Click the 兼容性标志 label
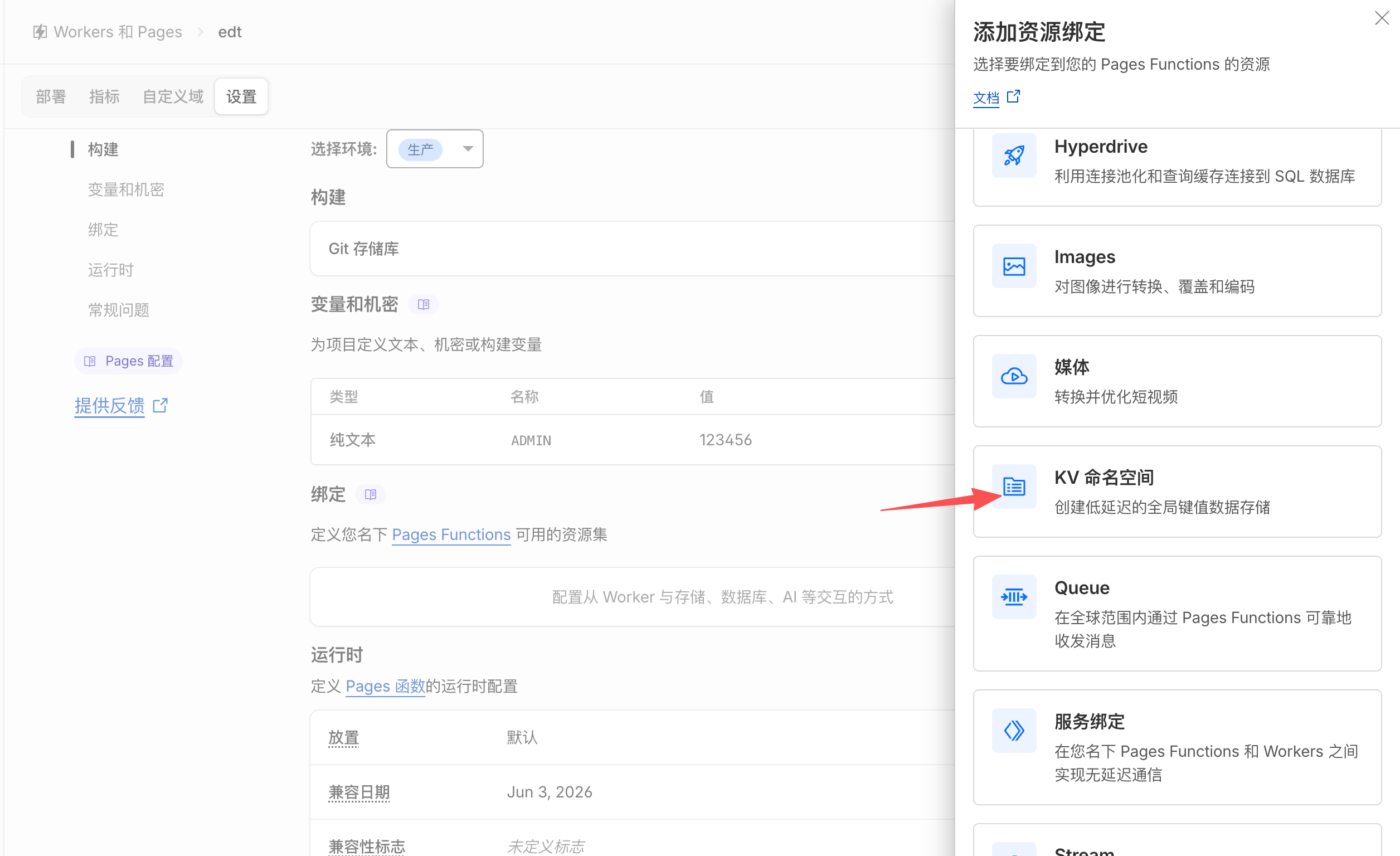 coord(367,847)
